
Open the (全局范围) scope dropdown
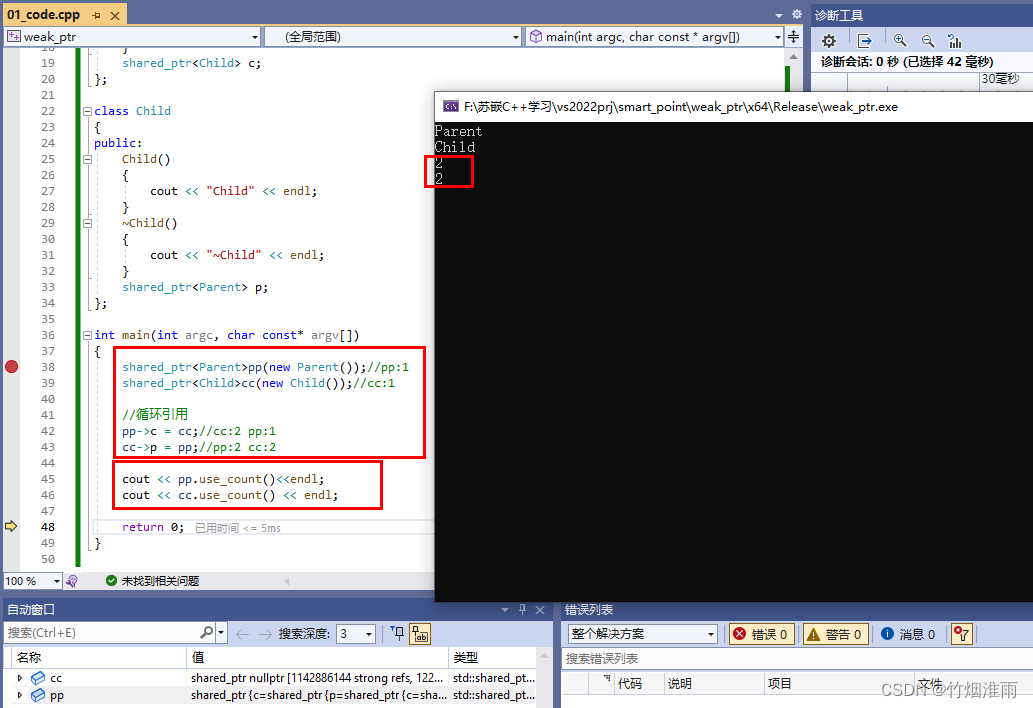[x=516, y=37]
